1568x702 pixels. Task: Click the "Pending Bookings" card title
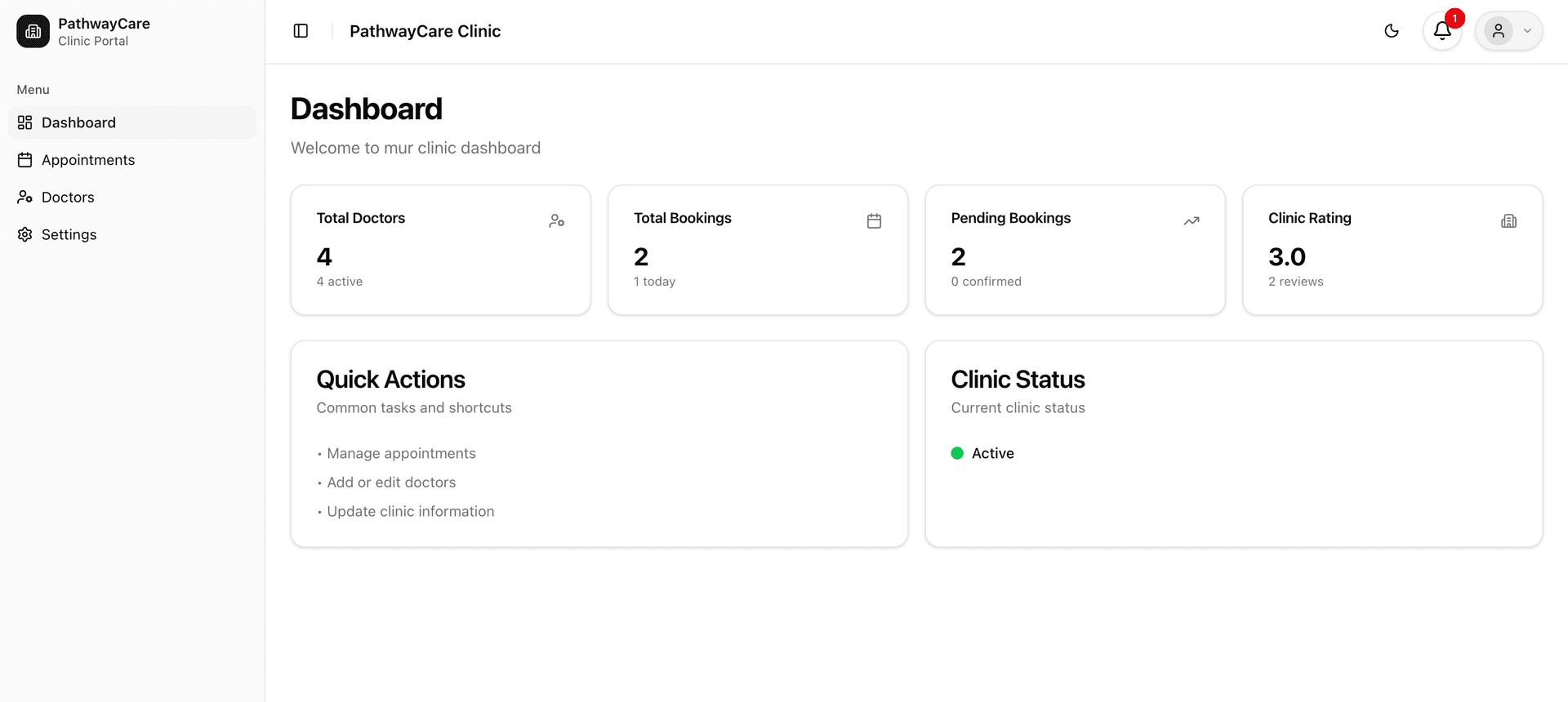1010,218
